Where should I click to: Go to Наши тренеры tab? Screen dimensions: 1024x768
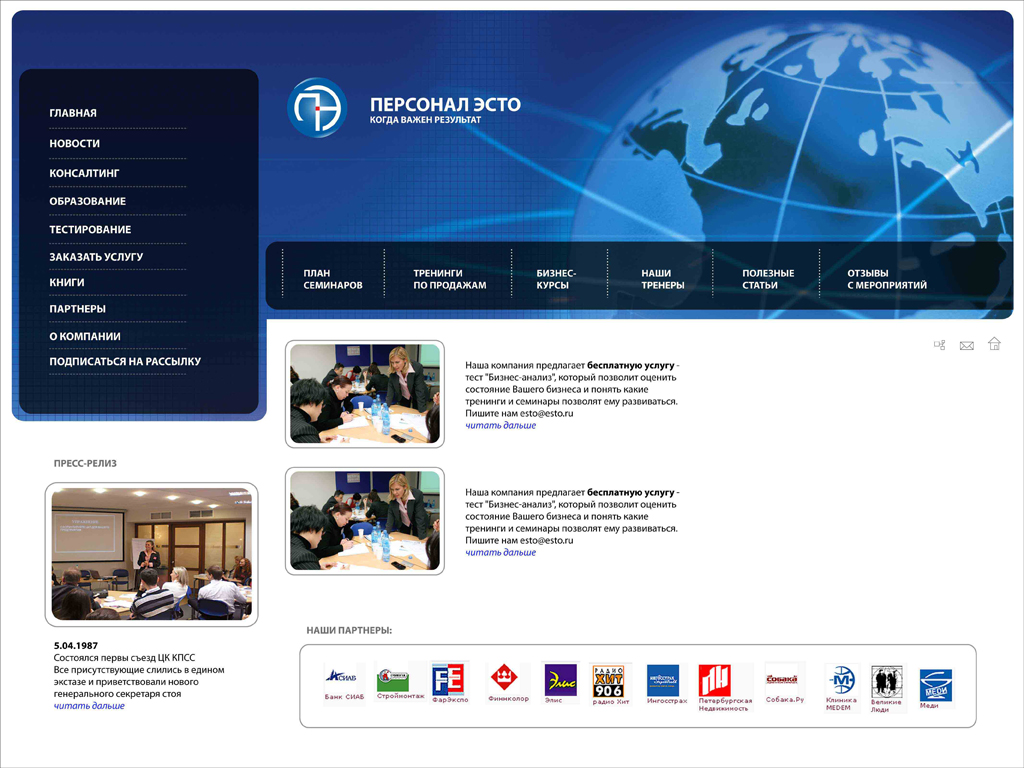click(x=663, y=279)
